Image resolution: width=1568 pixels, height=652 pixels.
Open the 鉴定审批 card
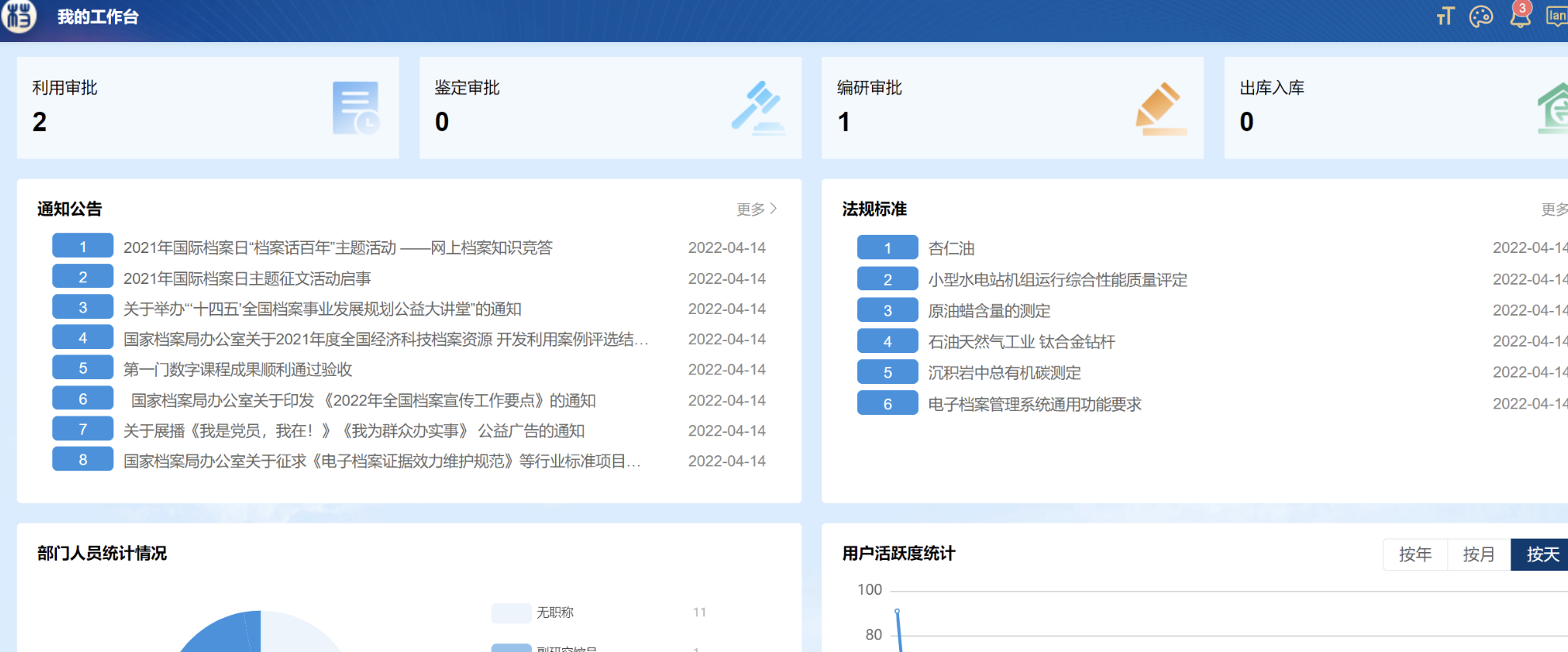pyautogui.click(x=610, y=108)
